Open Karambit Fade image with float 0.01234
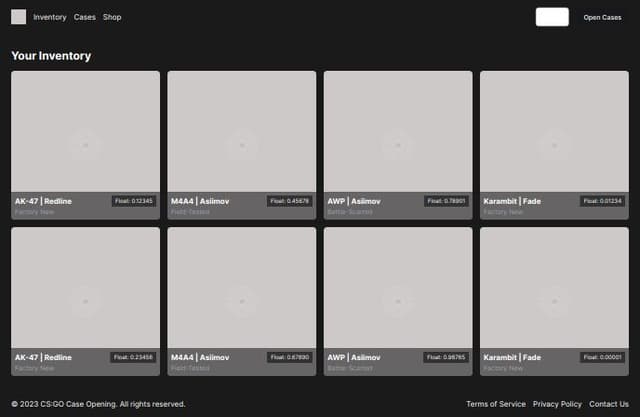 tap(554, 131)
